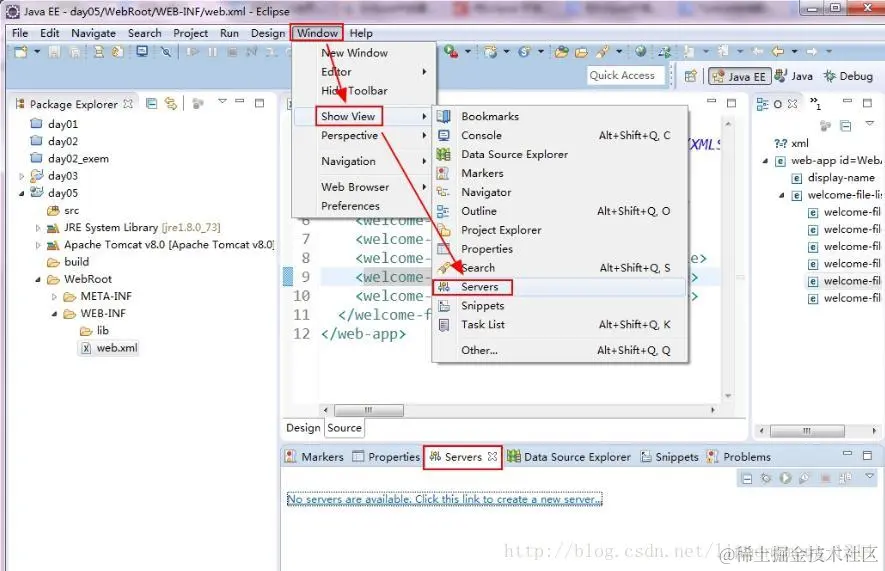Screen dimensions: 885x571
Task: Choose Servers from the Show View submenu
Action: point(559,287)
